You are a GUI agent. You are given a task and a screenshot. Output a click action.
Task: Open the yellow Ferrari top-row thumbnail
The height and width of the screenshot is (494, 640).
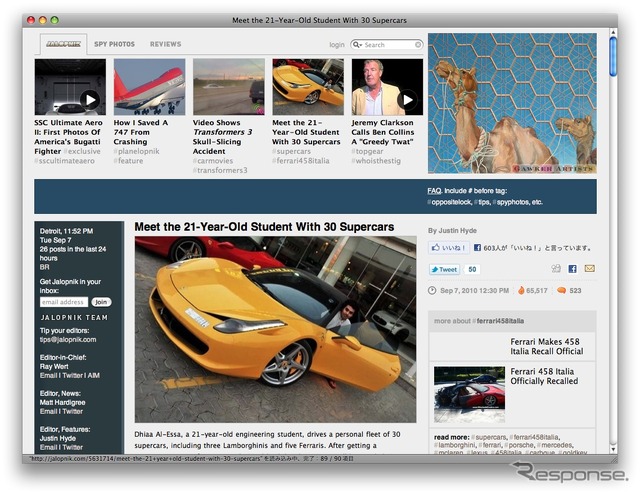tap(308, 87)
